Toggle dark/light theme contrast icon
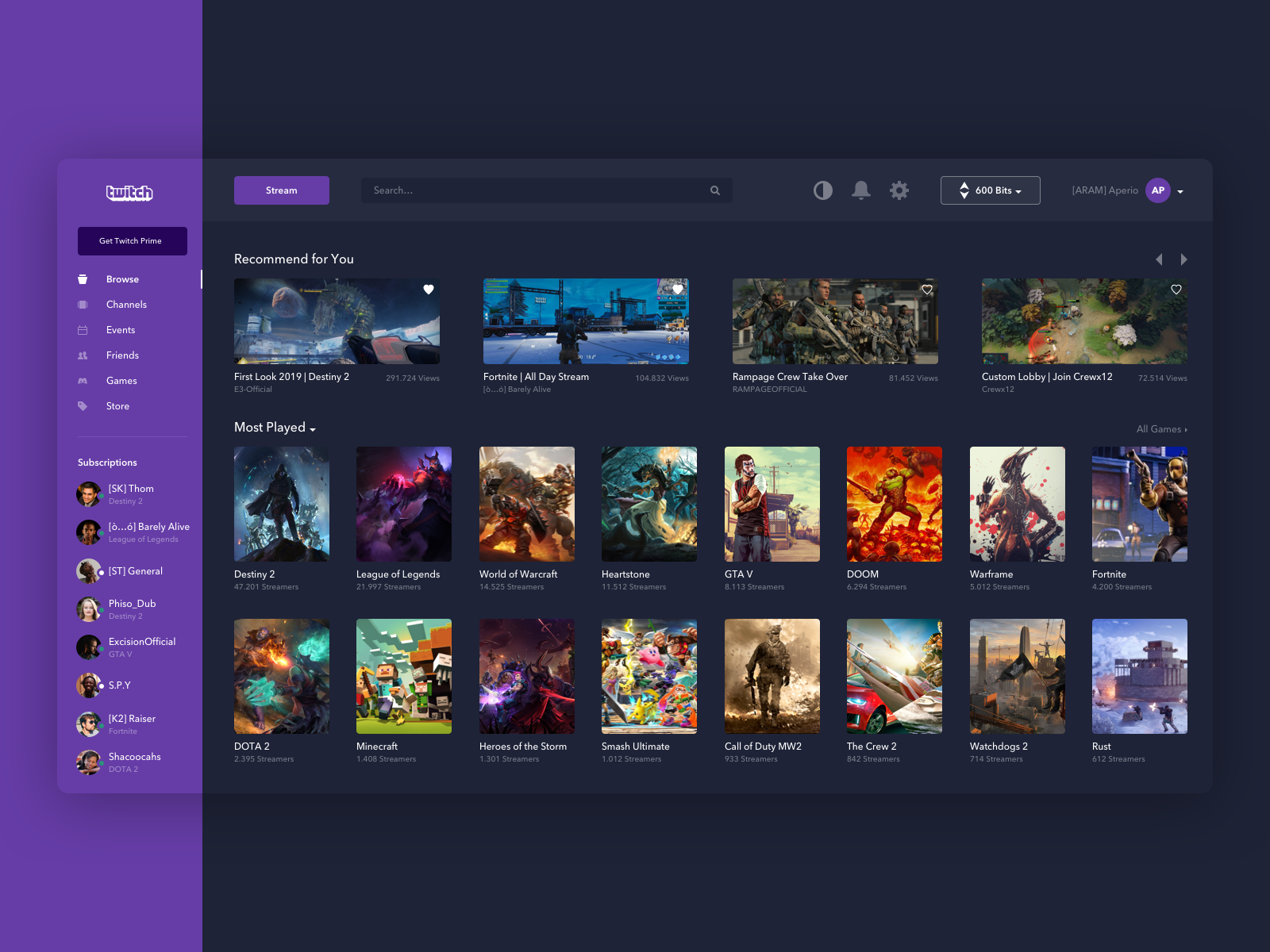The height and width of the screenshot is (952, 1270). [x=823, y=190]
